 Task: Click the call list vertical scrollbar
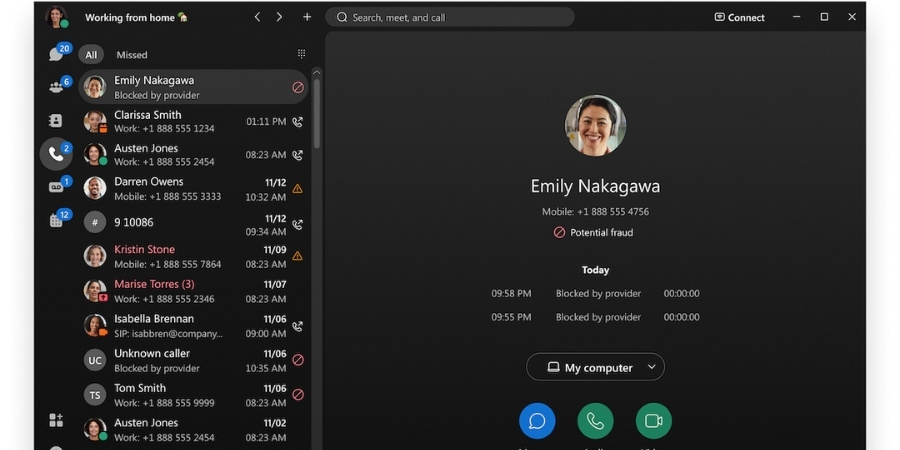317,110
